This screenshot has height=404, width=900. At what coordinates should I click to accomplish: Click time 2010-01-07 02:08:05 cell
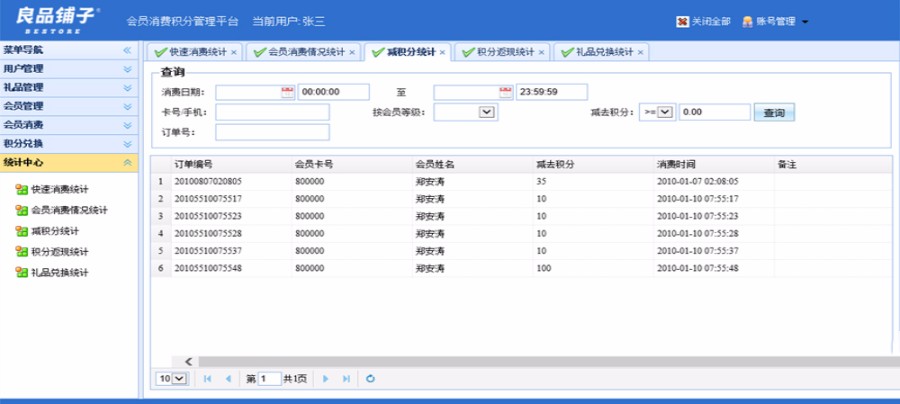[x=713, y=182]
